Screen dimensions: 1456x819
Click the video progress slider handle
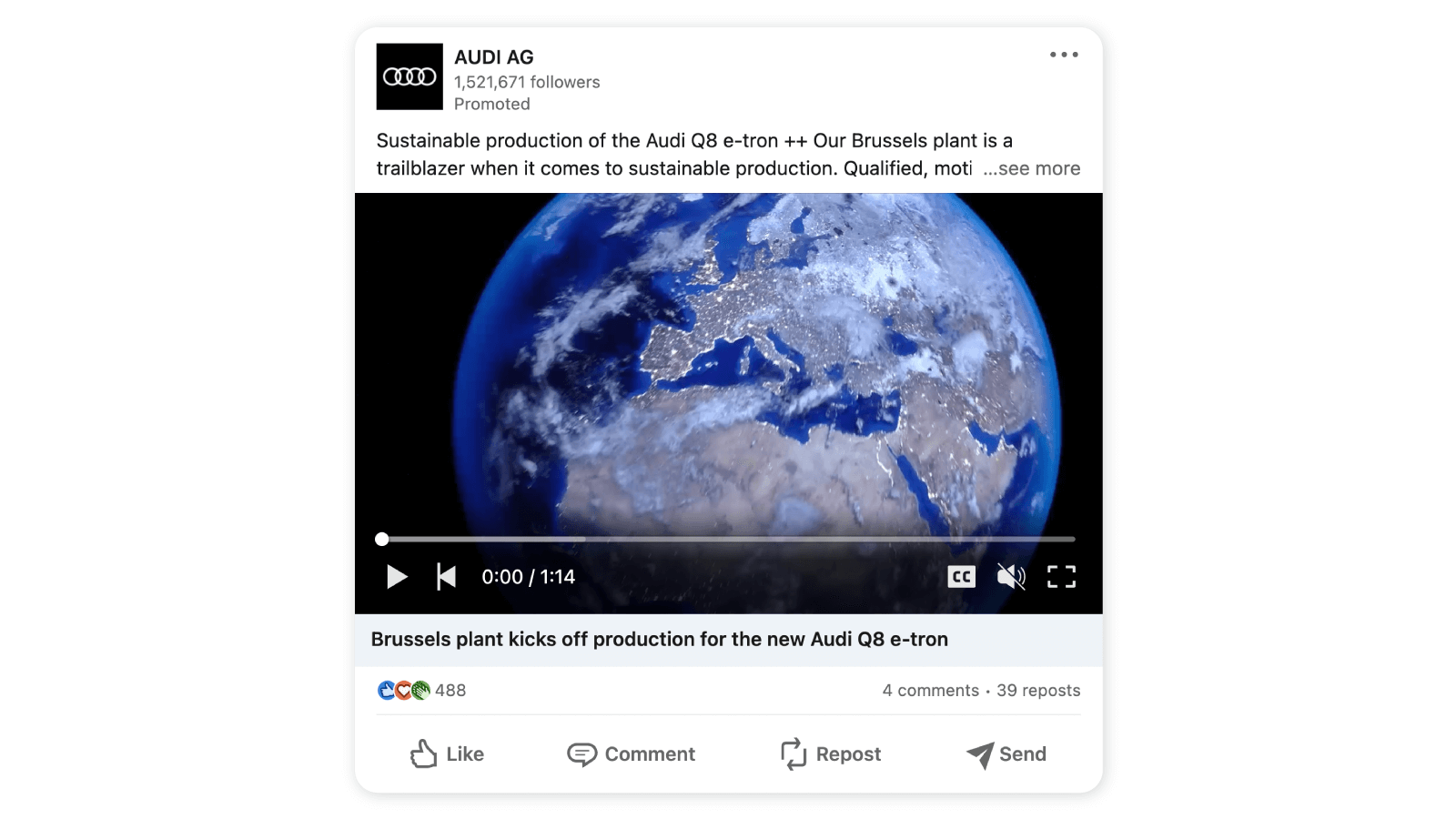pyautogui.click(x=382, y=540)
